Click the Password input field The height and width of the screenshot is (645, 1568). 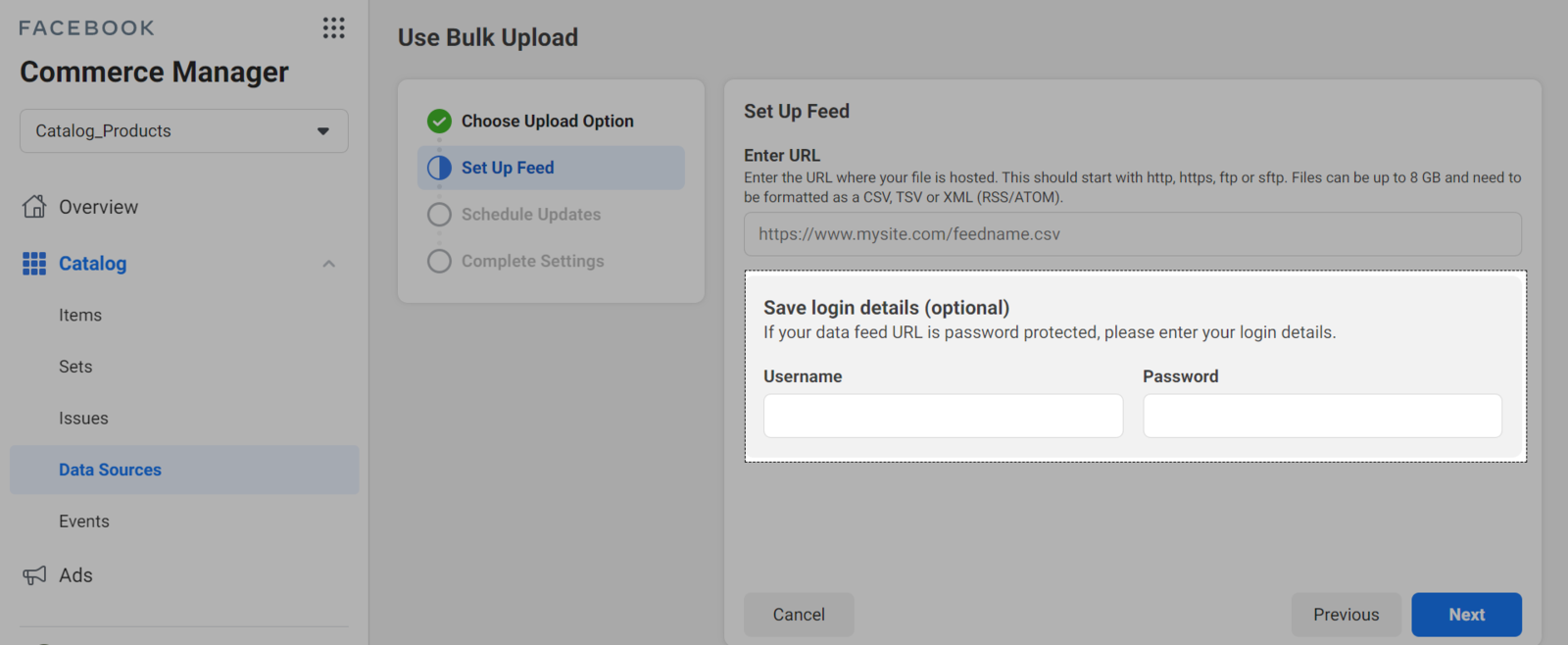point(1323,416)
